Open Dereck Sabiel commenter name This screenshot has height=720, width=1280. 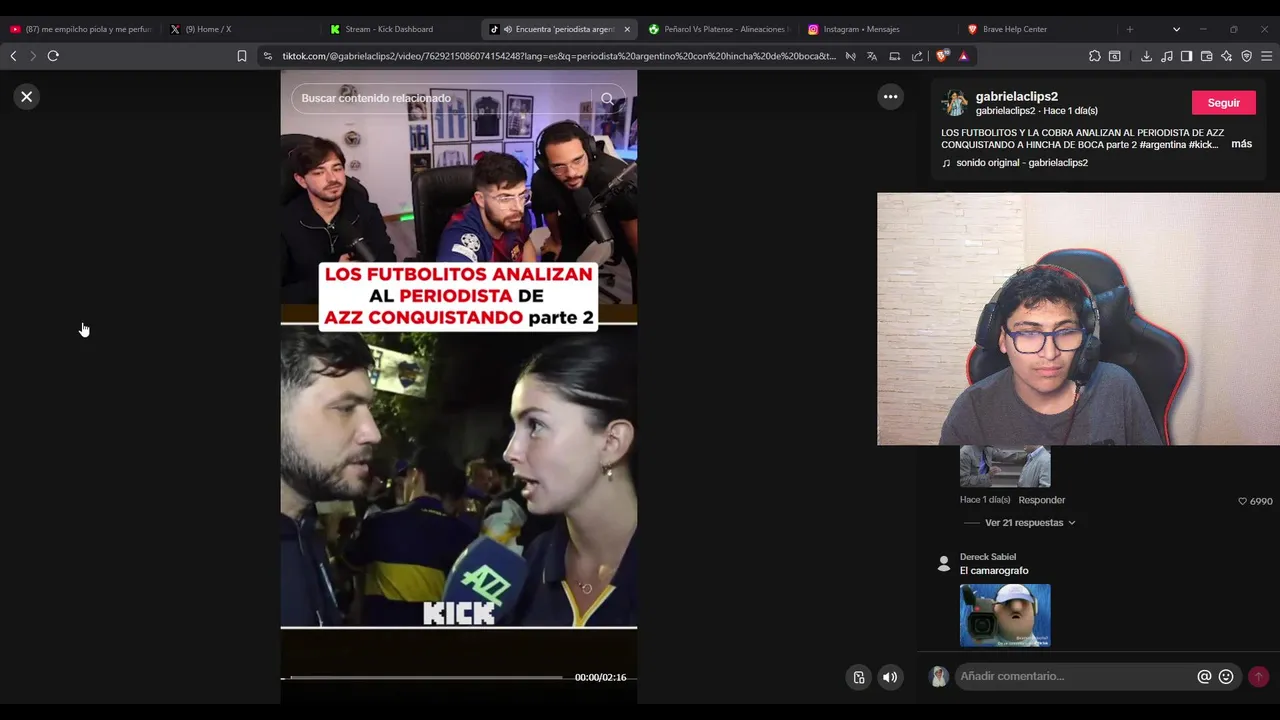[988, 557]
